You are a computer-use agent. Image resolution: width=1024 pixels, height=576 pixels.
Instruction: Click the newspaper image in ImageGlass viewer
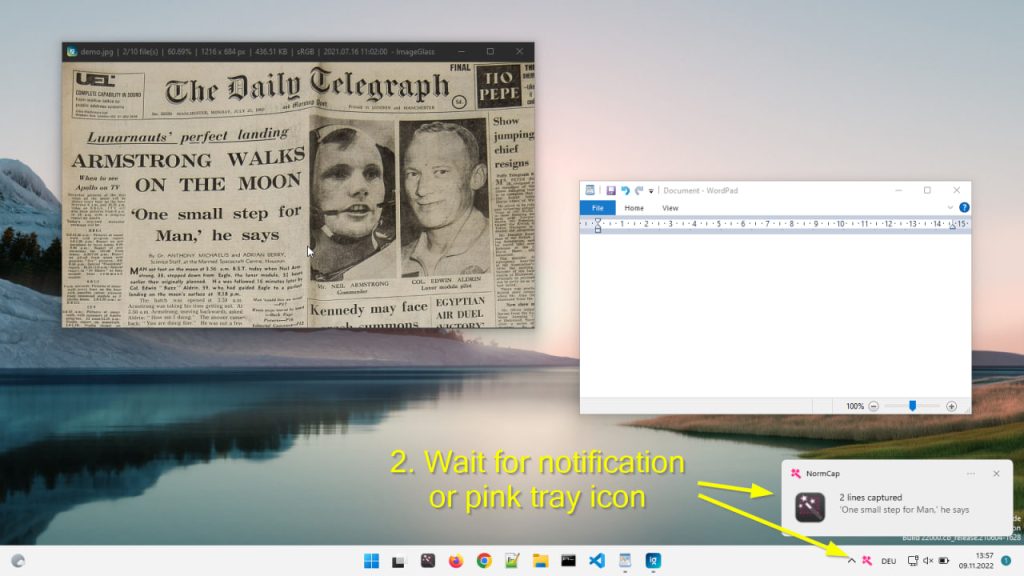(x=298, y=194)
